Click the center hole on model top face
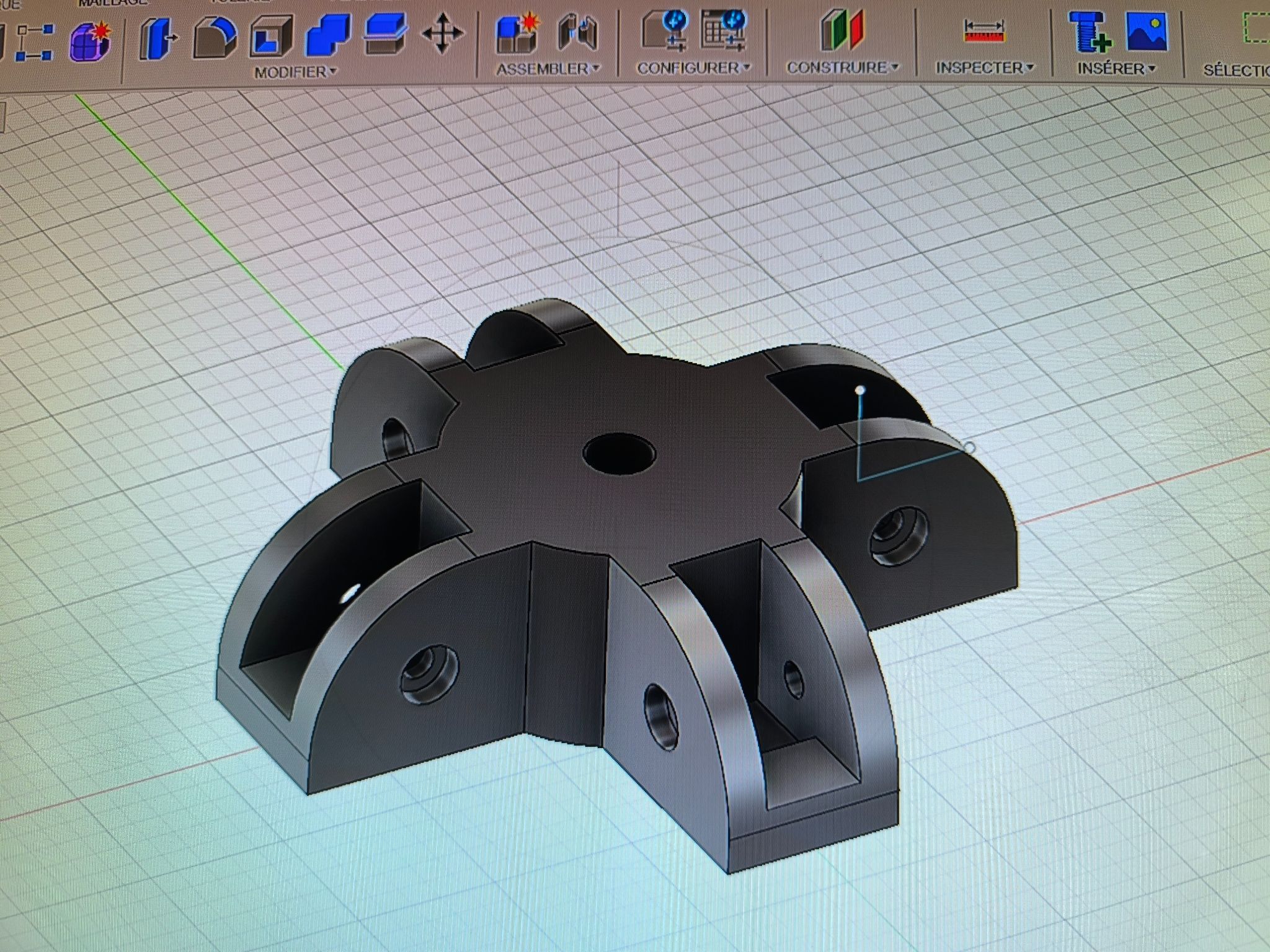The image size is (1270, 952). click(618, 454)
